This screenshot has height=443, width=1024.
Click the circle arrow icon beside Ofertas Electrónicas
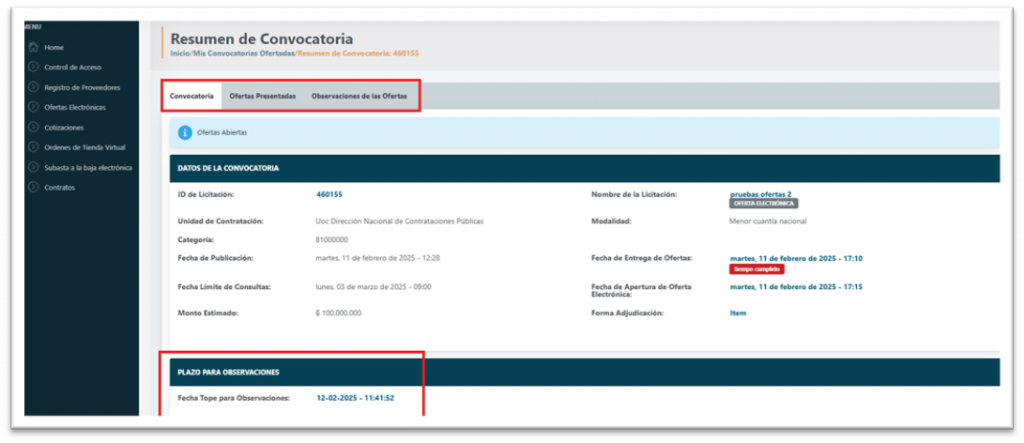[33, 107]
